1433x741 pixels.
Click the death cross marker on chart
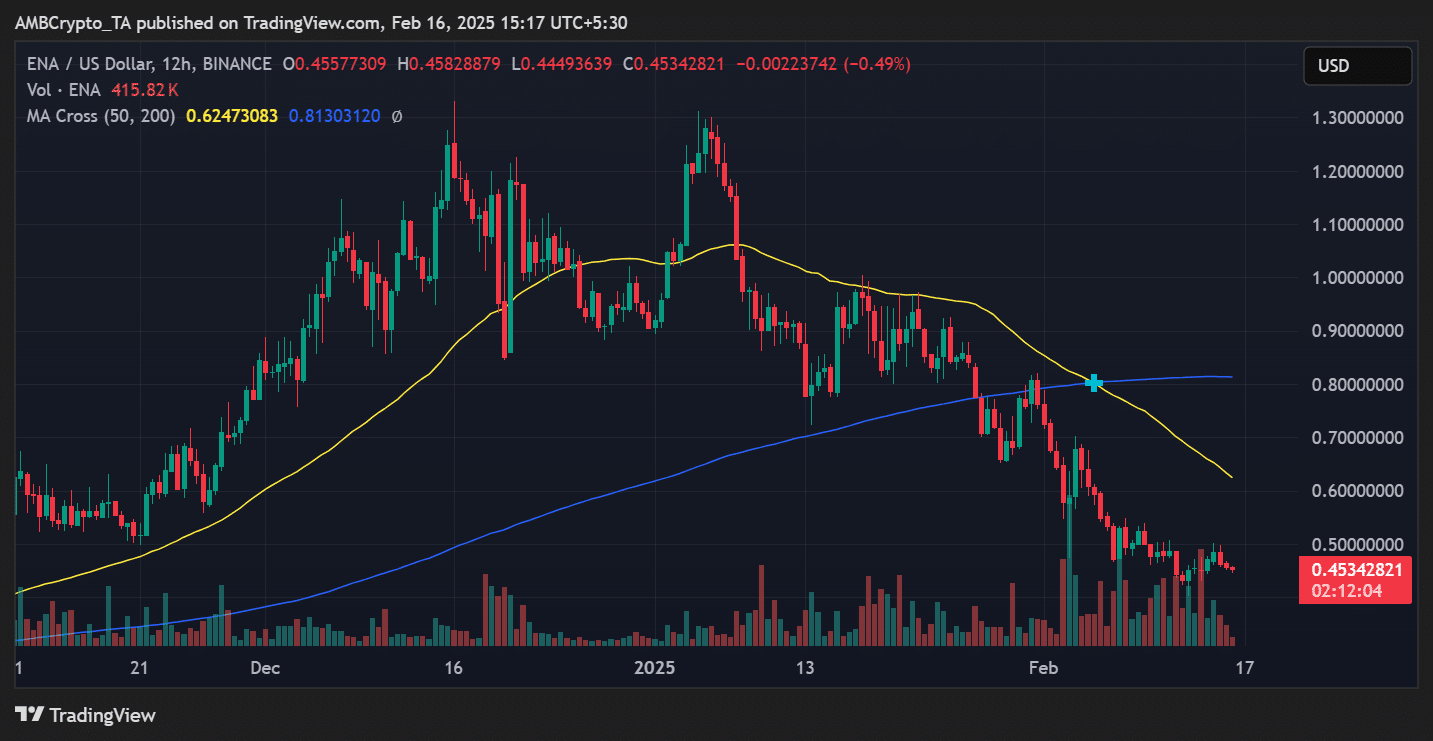[1095, 382]
